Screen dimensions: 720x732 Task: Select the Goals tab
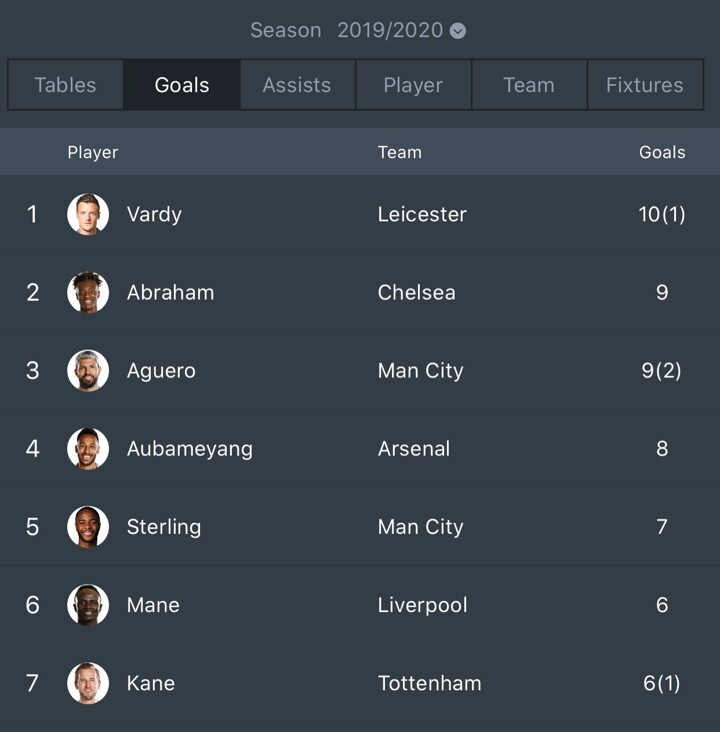click(x=182, y=84)
